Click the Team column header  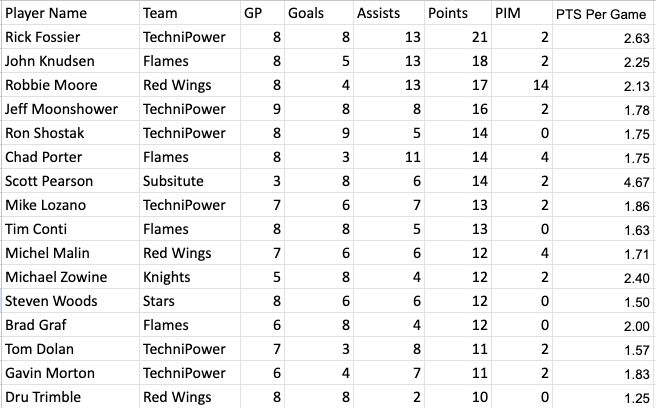190,13
